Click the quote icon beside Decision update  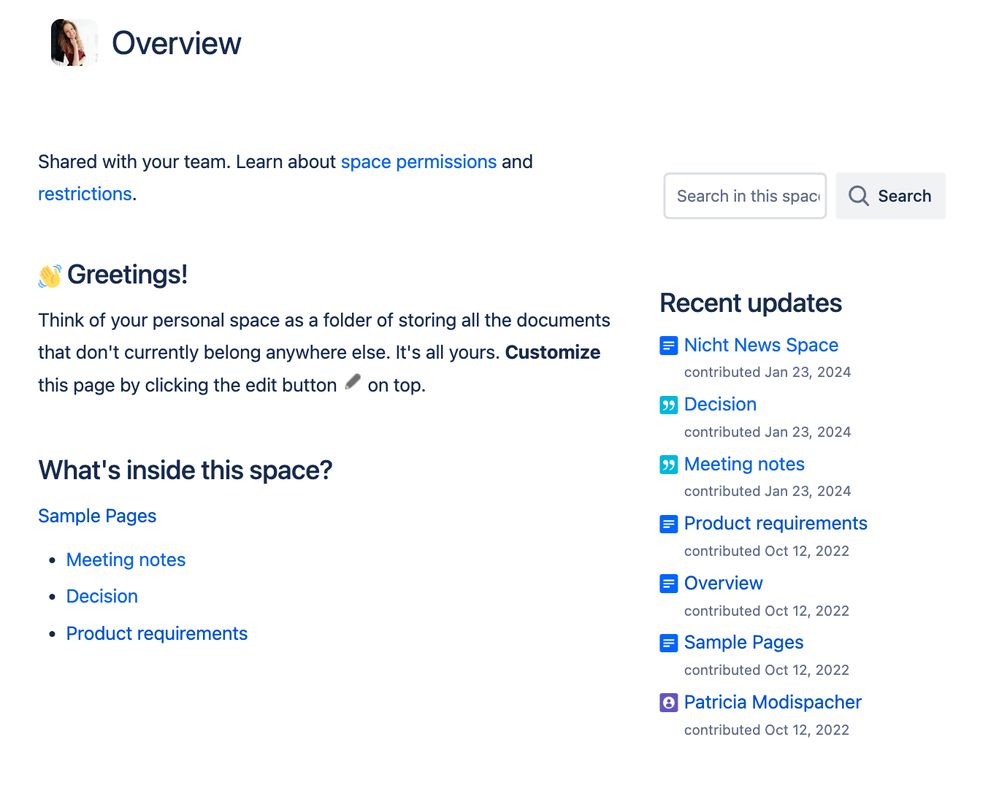[668, 405]
